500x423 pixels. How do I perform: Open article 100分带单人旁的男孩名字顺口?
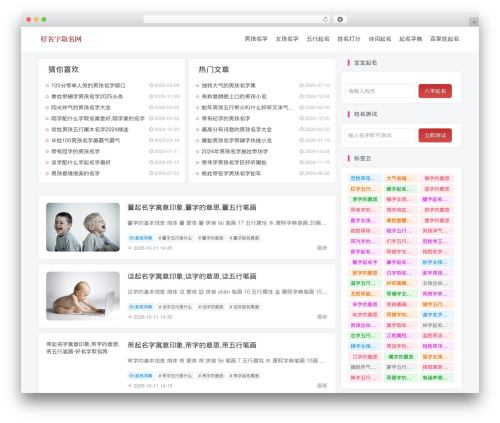(x=88, y=86)
